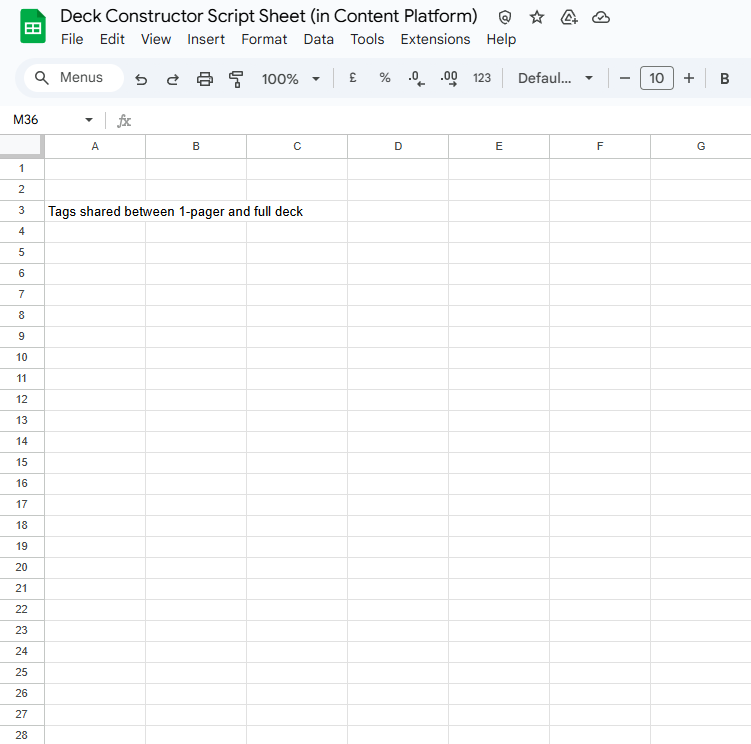Increase font size with plus button

(689, 78)
